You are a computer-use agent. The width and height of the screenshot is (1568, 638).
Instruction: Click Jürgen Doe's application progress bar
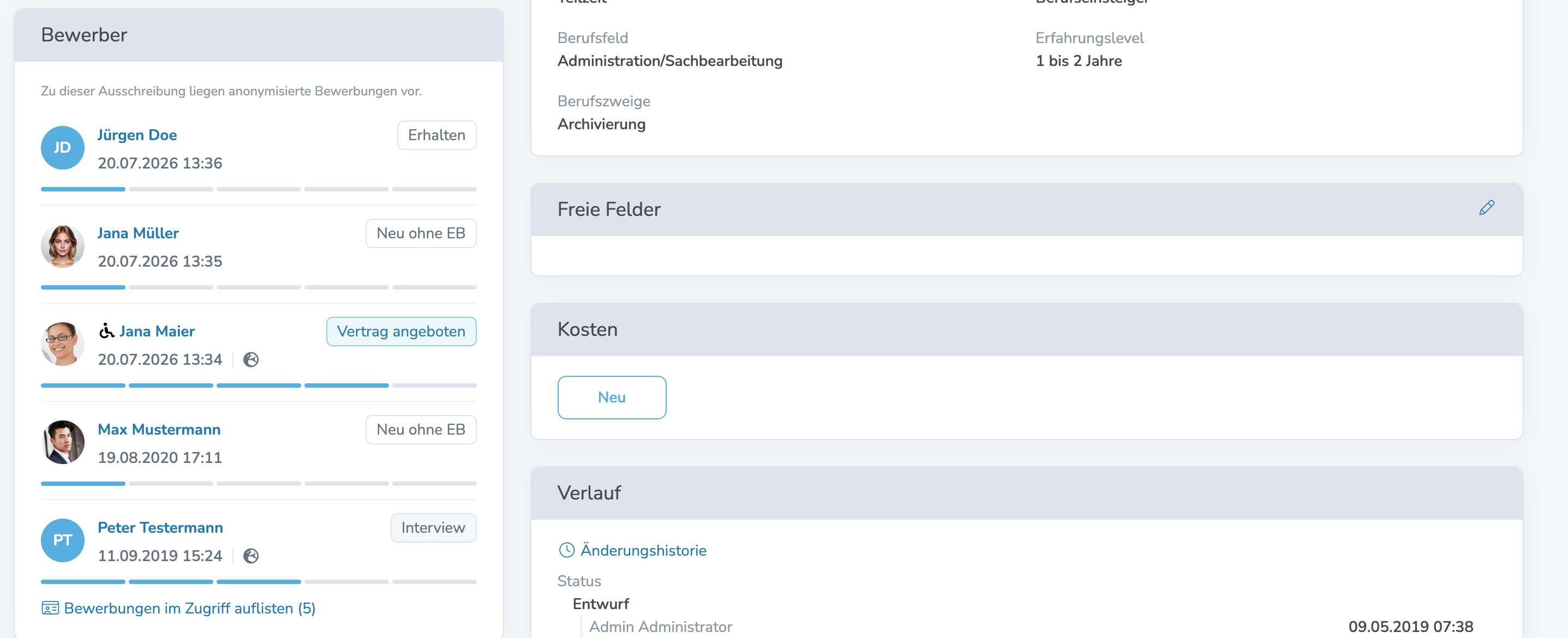258,189
